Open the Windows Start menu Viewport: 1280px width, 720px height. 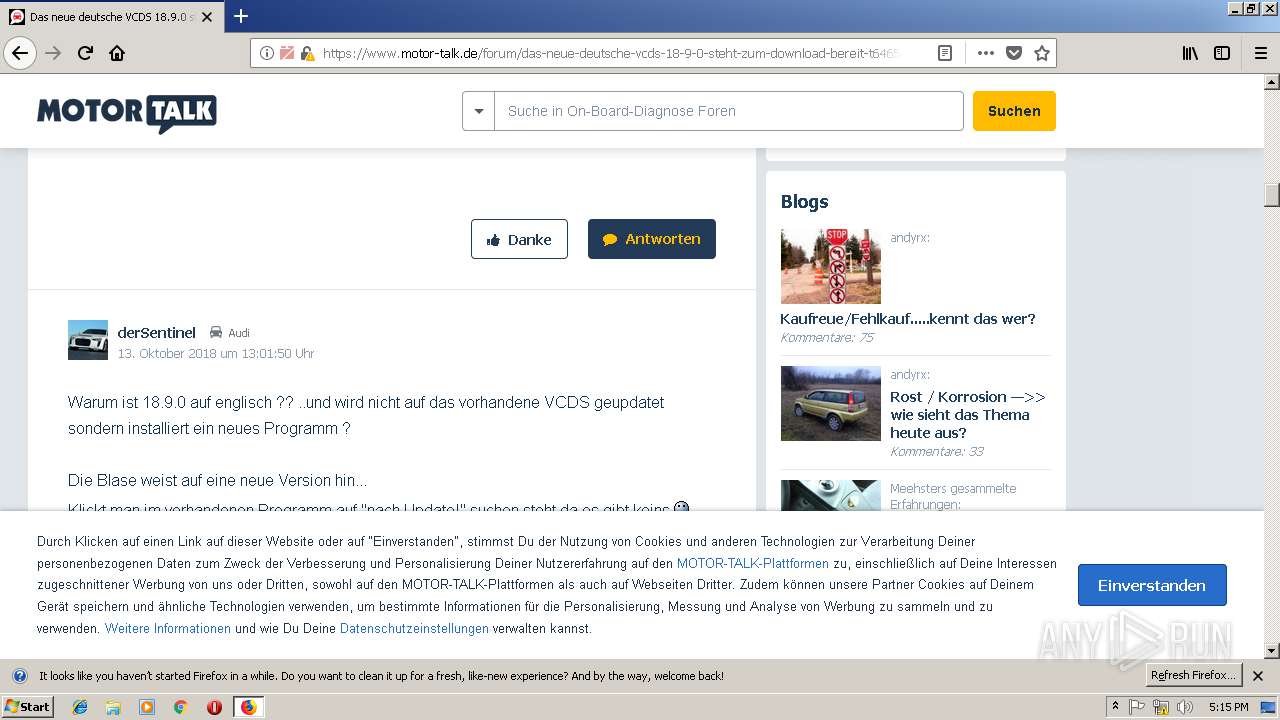(x=28, y=706)
